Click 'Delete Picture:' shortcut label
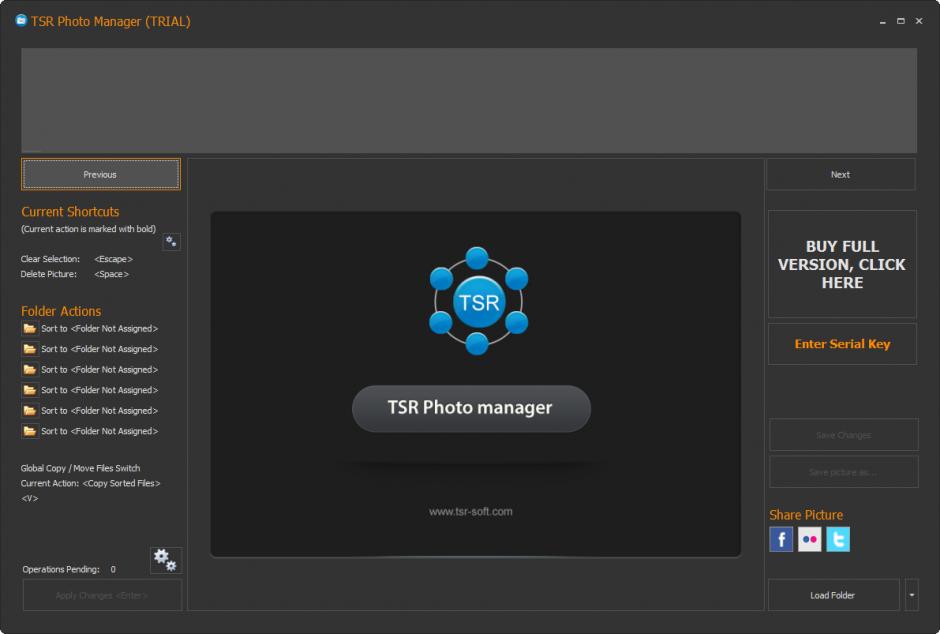940x634 pixels. point(49,274)
